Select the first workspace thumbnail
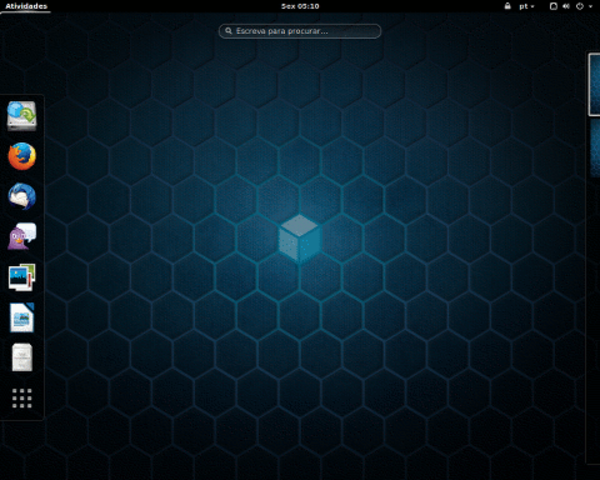 pos(594,84)
